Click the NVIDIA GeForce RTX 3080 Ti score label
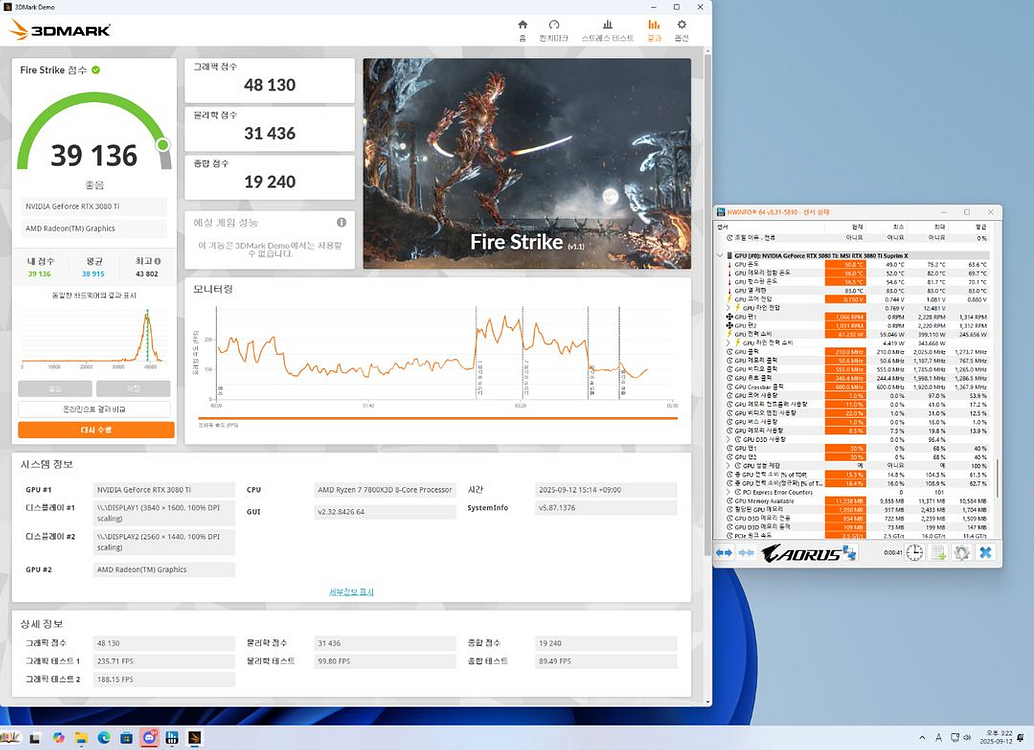 94,206
